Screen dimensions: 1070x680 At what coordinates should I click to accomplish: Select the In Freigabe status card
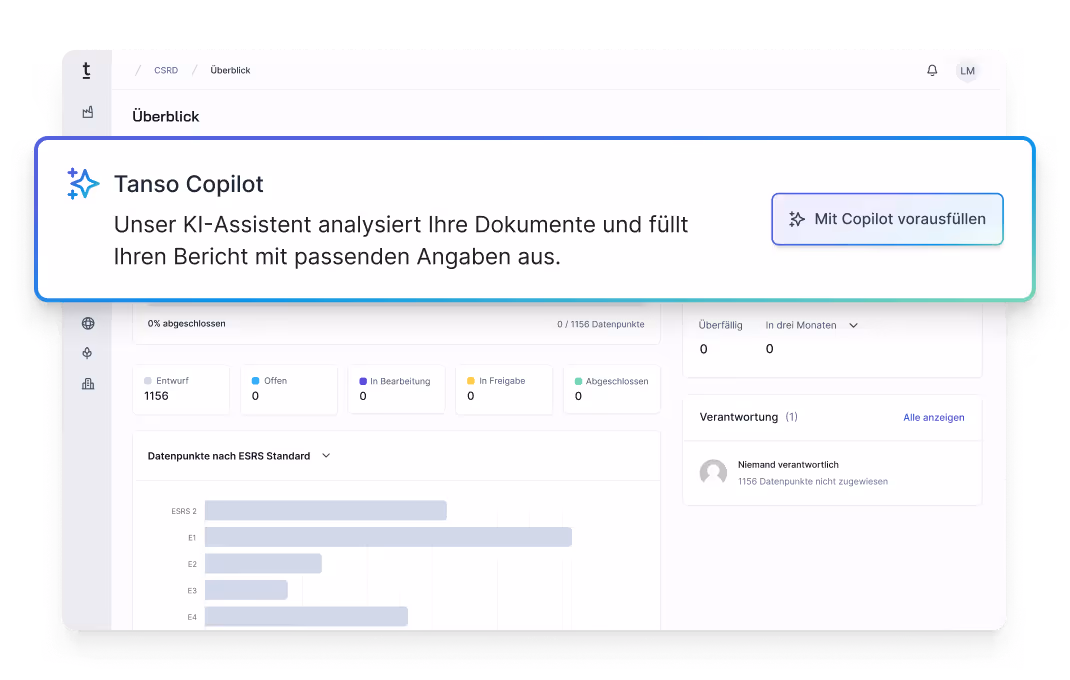504,389
